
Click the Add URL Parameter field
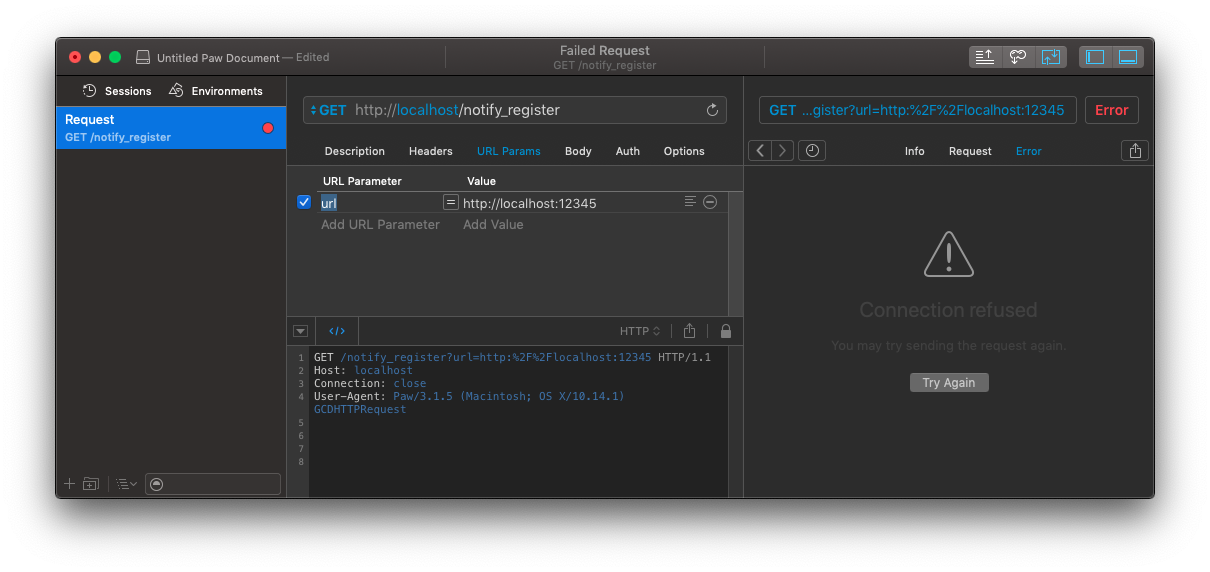(x=380, y=225)
